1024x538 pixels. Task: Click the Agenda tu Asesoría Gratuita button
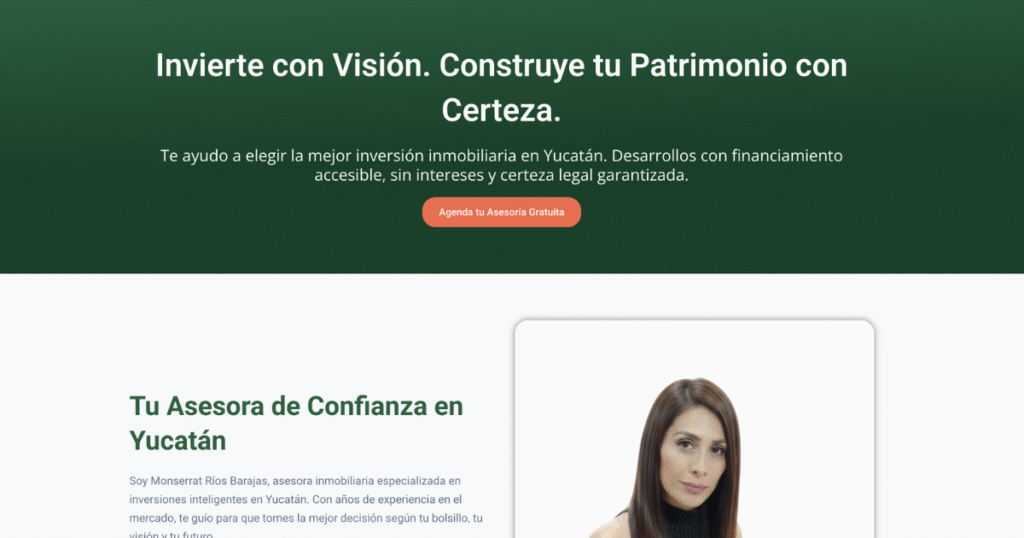(501, 212)
